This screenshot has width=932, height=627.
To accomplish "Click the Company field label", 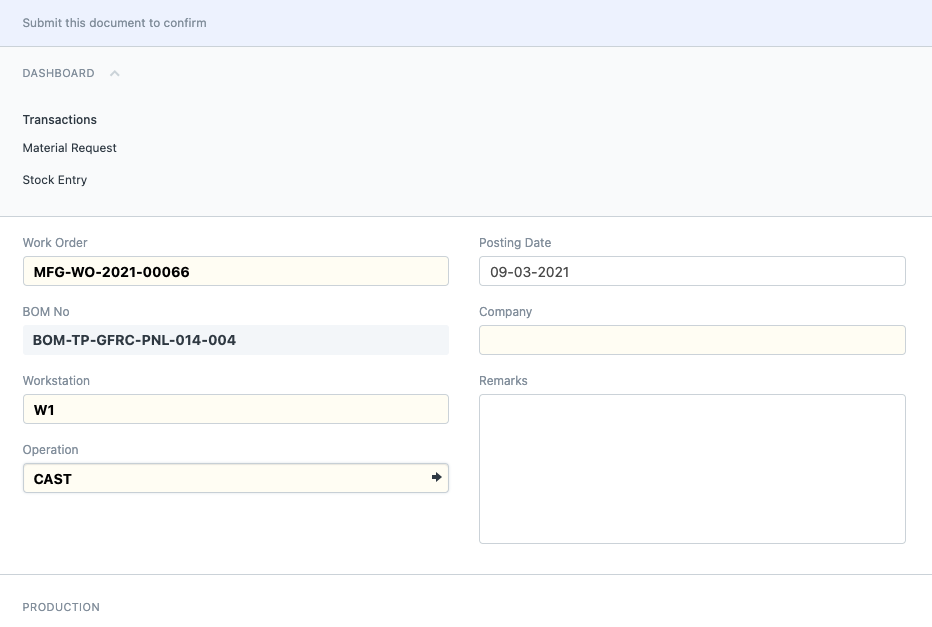I will coord(505,311).
